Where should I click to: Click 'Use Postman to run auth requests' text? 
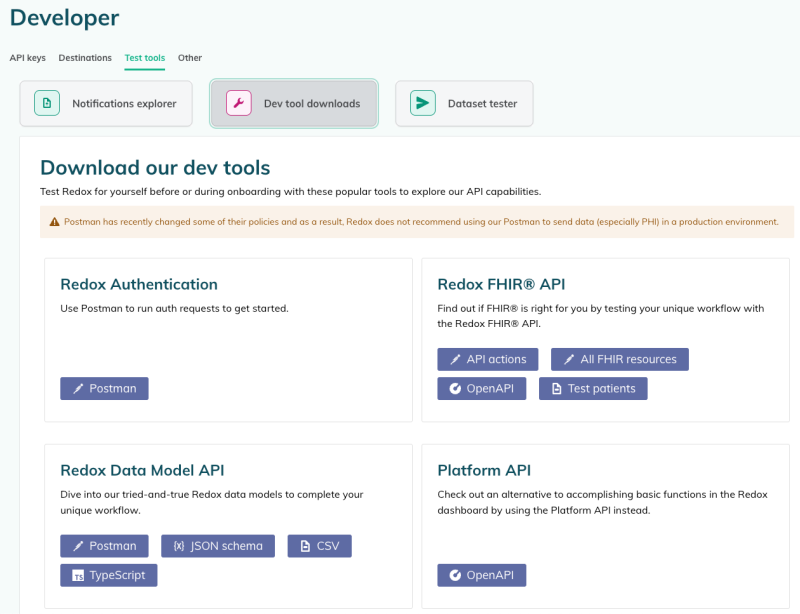coord(174,308)
